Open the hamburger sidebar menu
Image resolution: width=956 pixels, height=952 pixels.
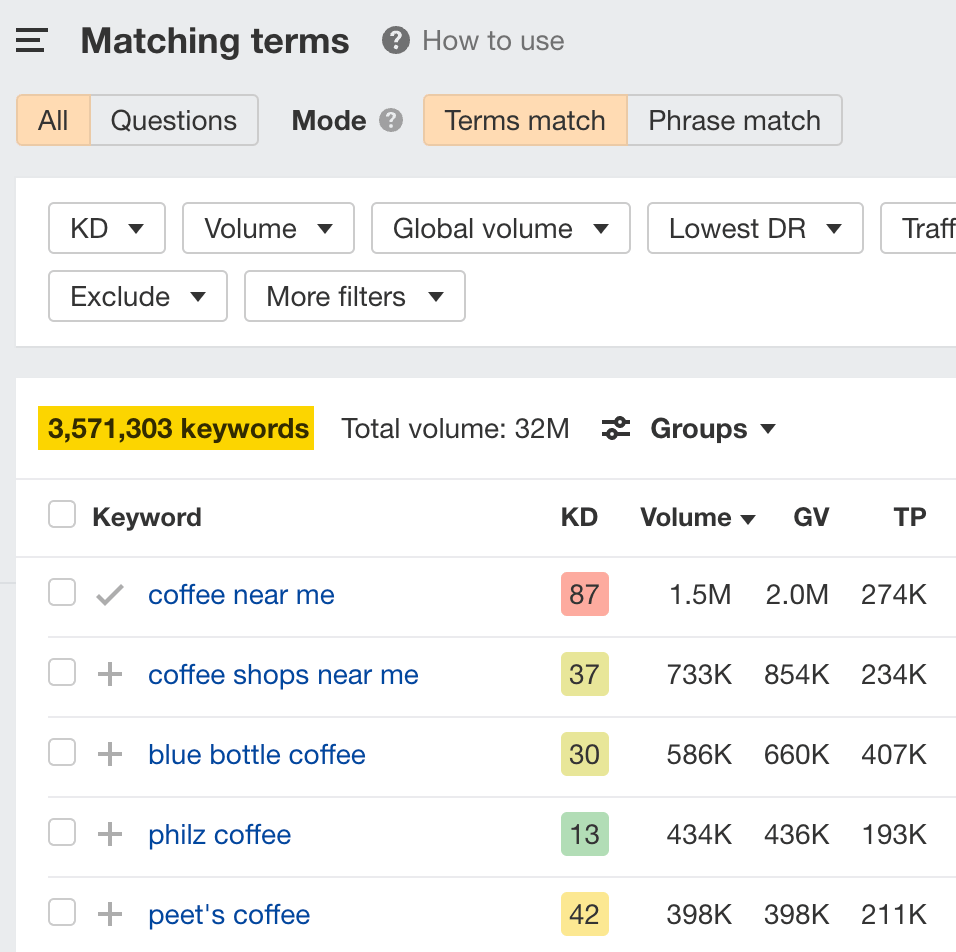pos(32,41)
